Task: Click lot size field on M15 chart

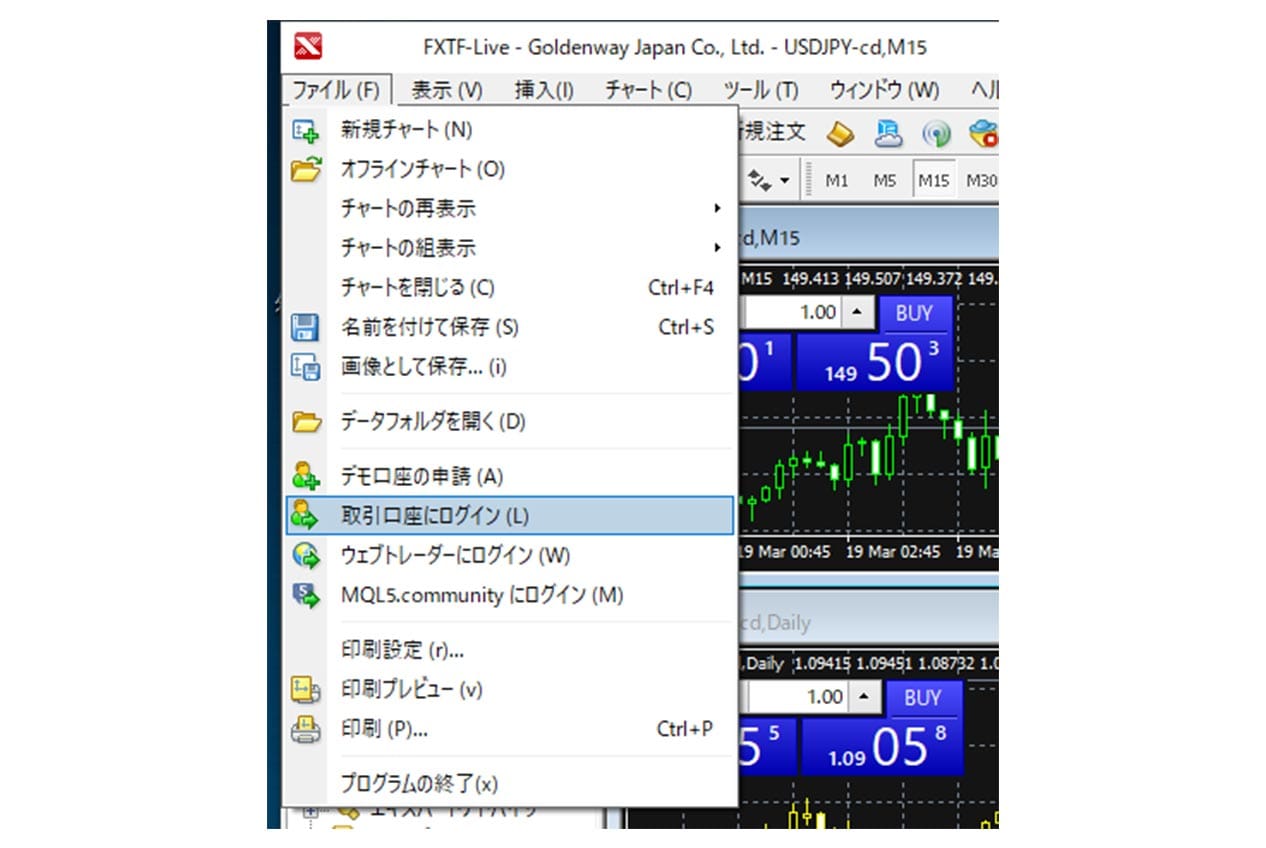Action: [792, 313]
